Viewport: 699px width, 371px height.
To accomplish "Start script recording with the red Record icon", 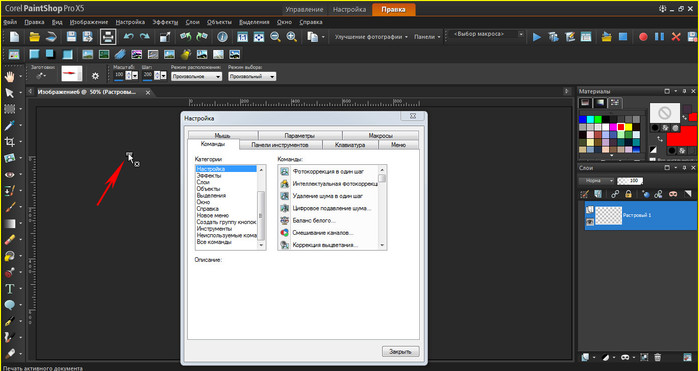I will coord(643,37).
